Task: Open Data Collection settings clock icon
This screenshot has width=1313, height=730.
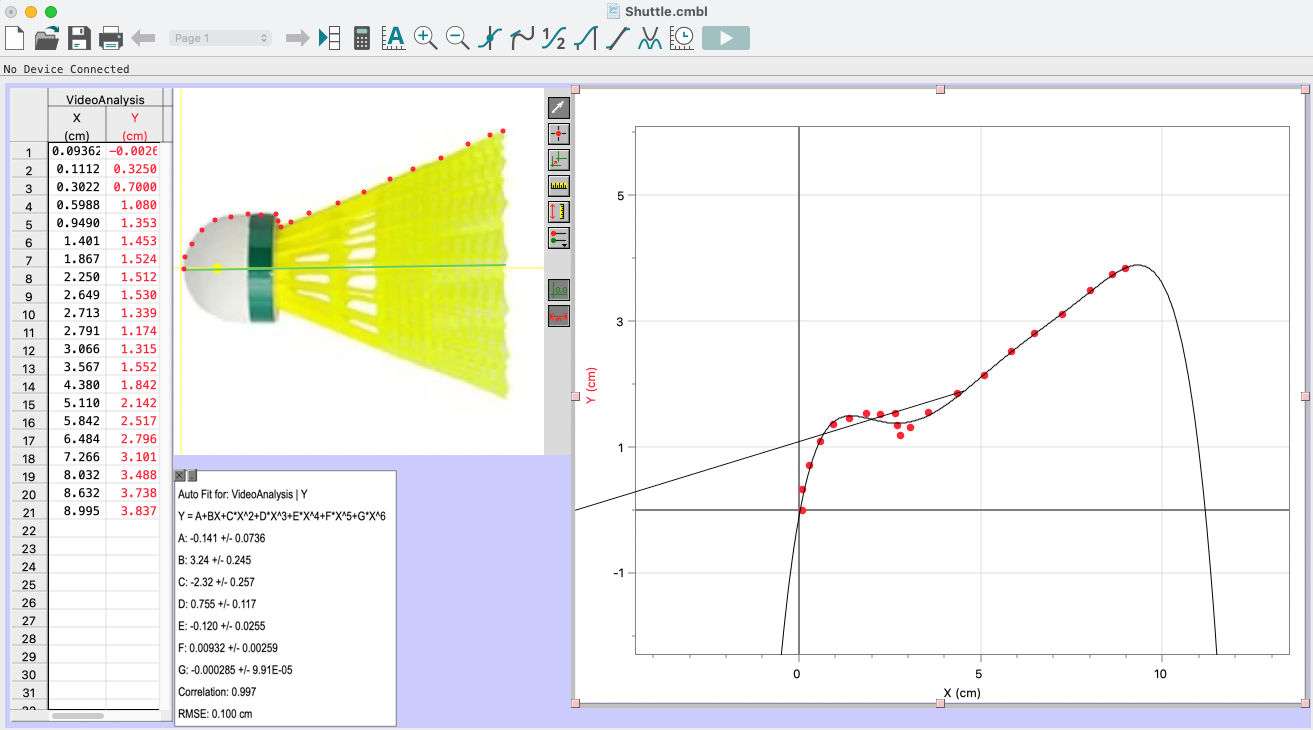Action: point(682,38)
